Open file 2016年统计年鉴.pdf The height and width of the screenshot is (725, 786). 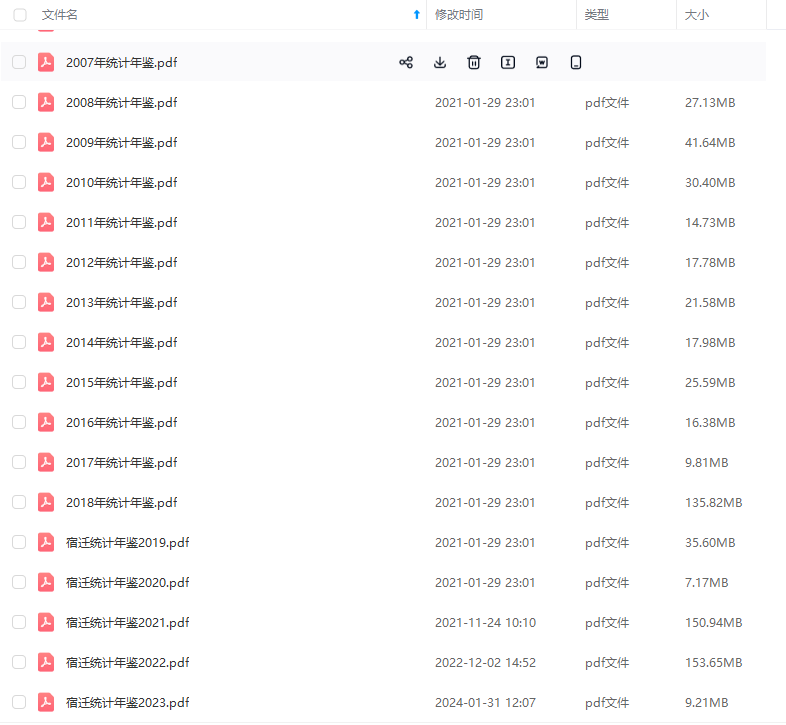[x=122, y=422]
